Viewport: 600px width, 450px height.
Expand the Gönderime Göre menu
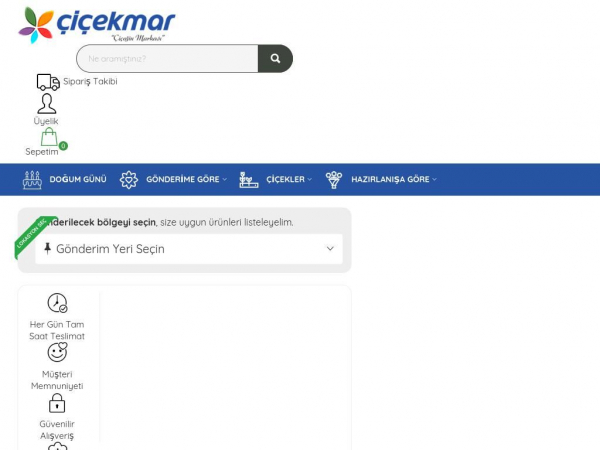coord(186,180)
